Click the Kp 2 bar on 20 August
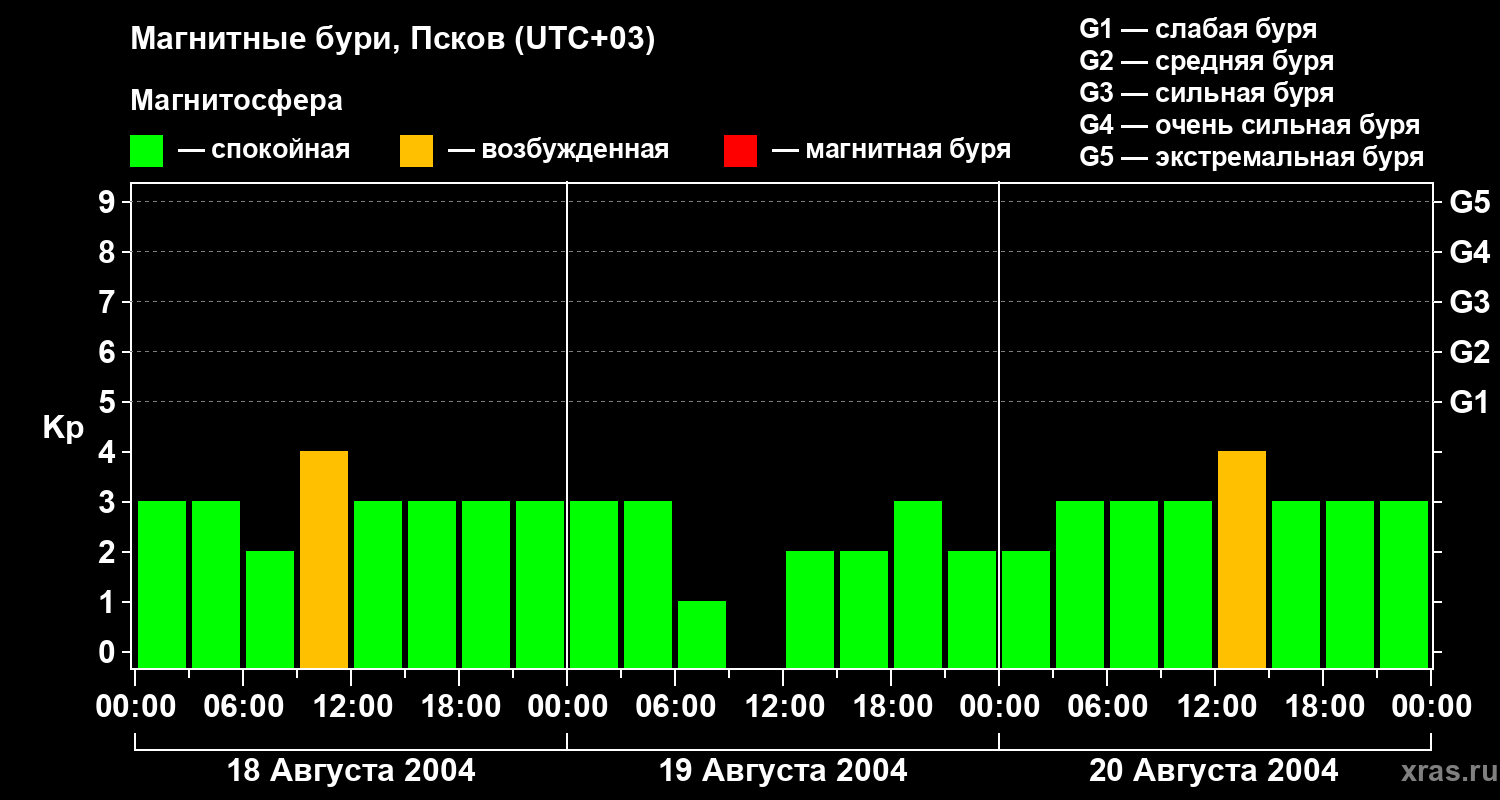 (1026, 609)
